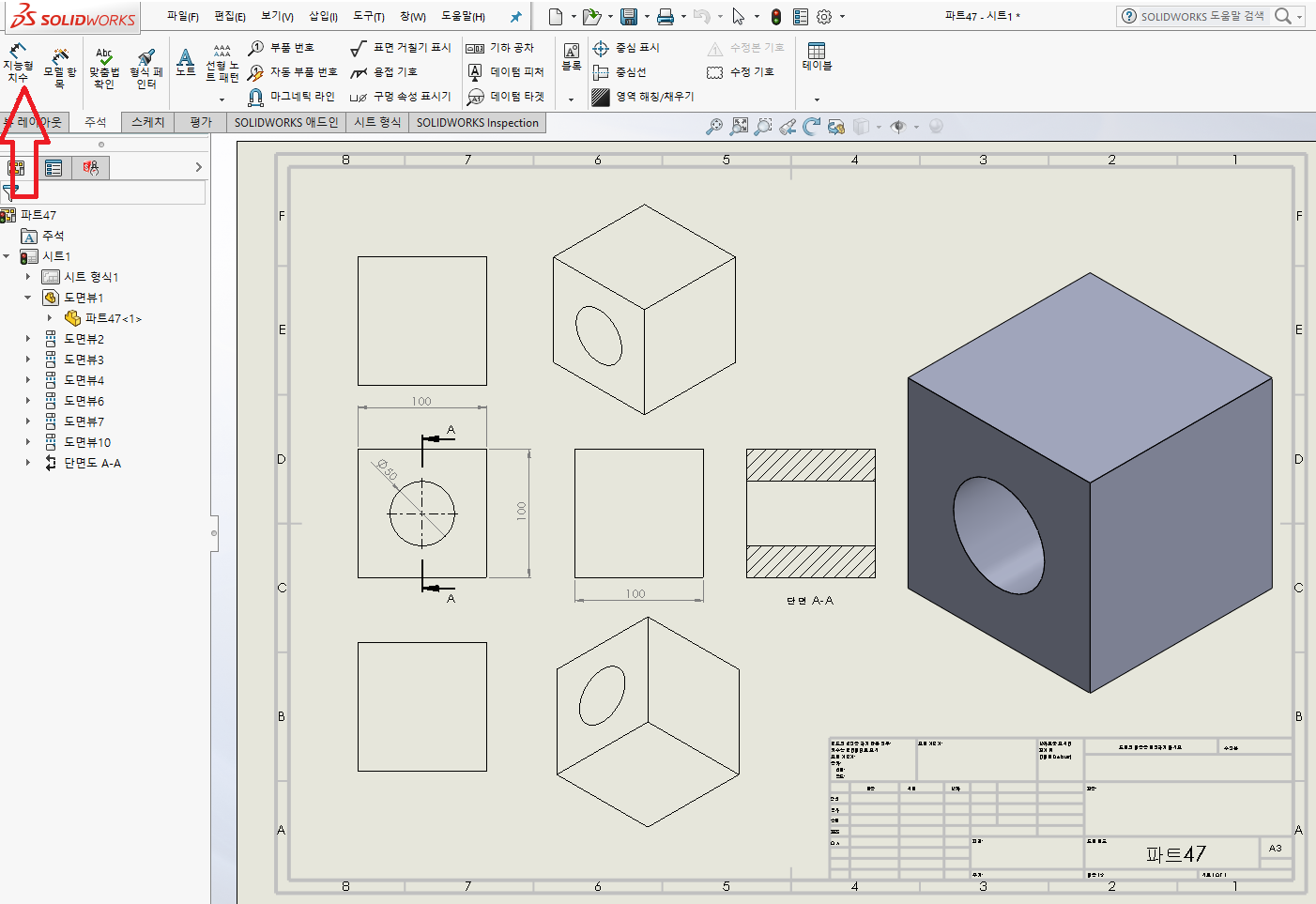Insert 중심 표시 center mark
The height and width of the screenshot is (904, 1316).
pos(627,47)
